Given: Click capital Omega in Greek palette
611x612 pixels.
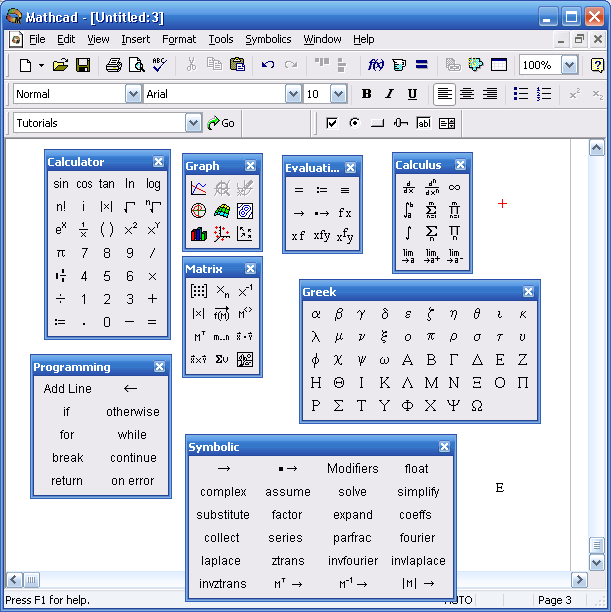Looking at the screenshot, I should 477,406.
